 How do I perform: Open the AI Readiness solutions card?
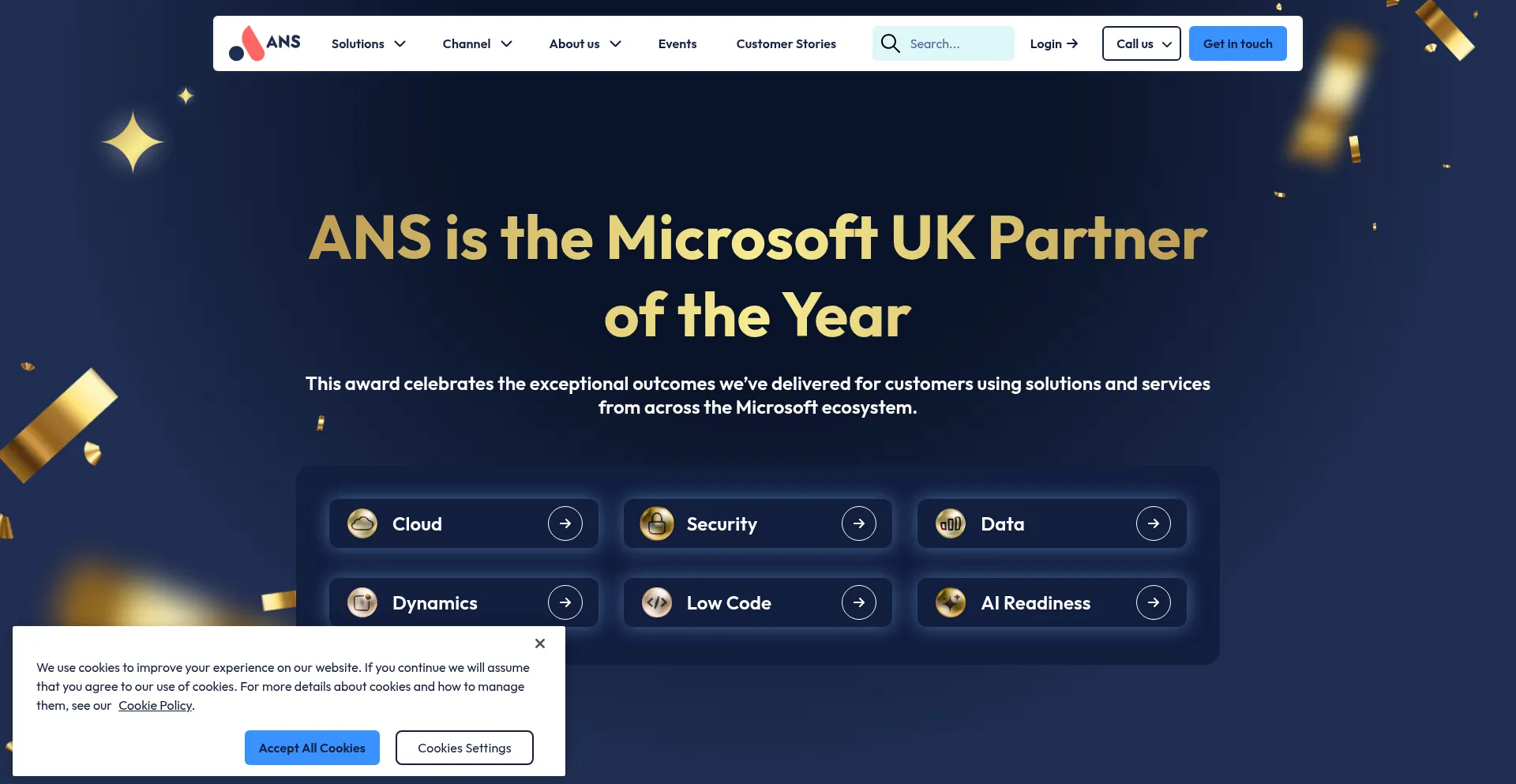[x=1052, y=602]
